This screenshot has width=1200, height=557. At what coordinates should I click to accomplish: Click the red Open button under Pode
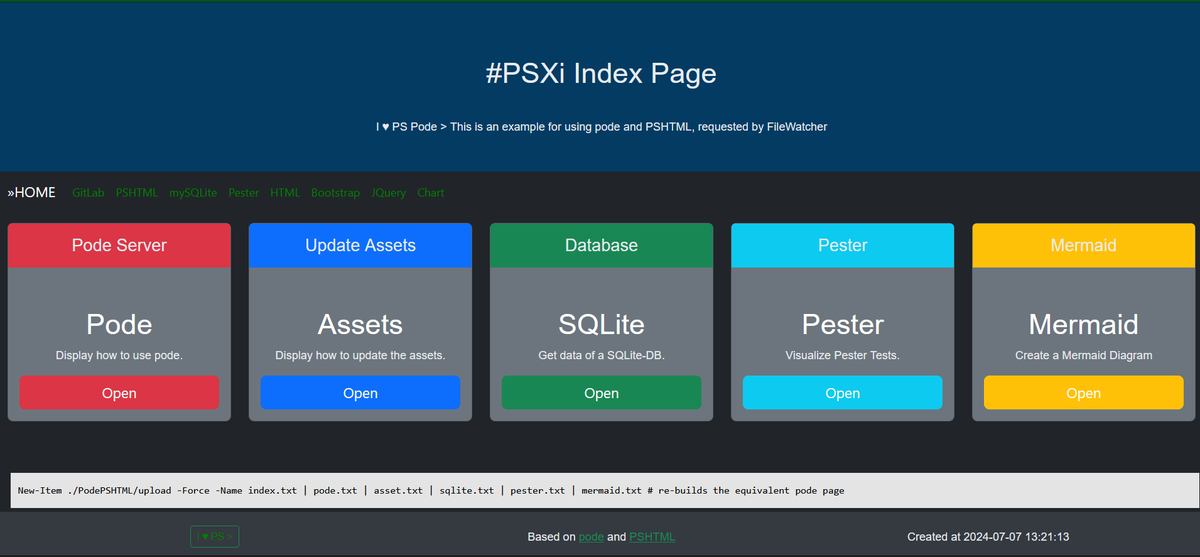click(x=119, y=393)
